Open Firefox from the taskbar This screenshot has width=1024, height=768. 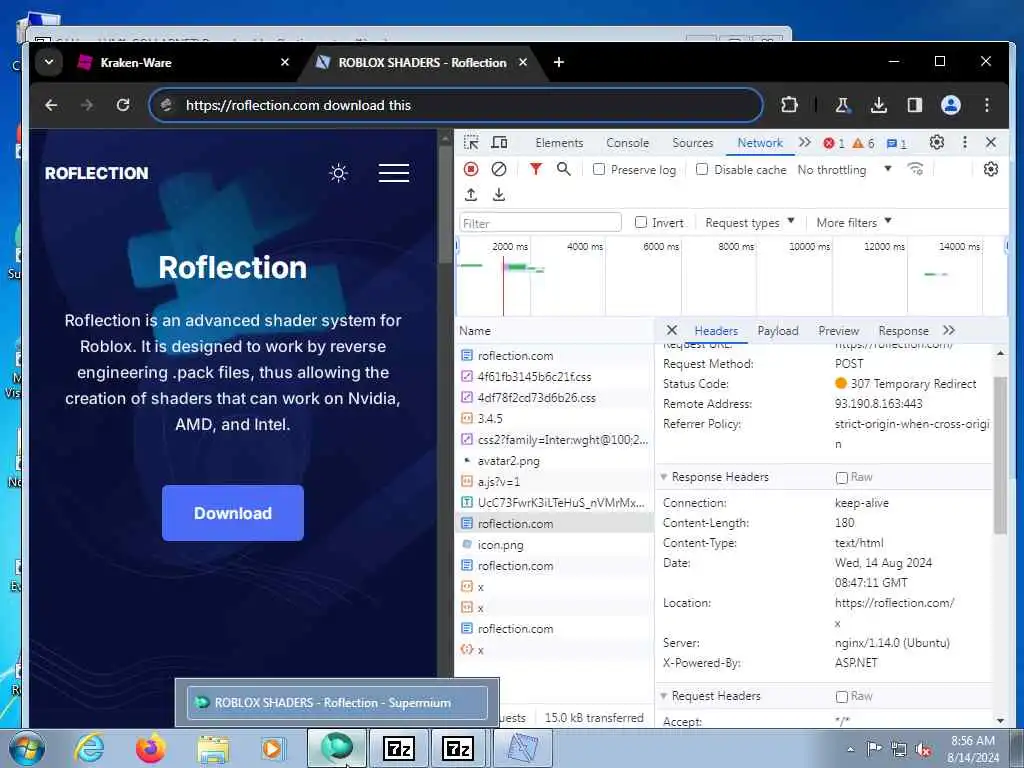click(x=151, y=748)
